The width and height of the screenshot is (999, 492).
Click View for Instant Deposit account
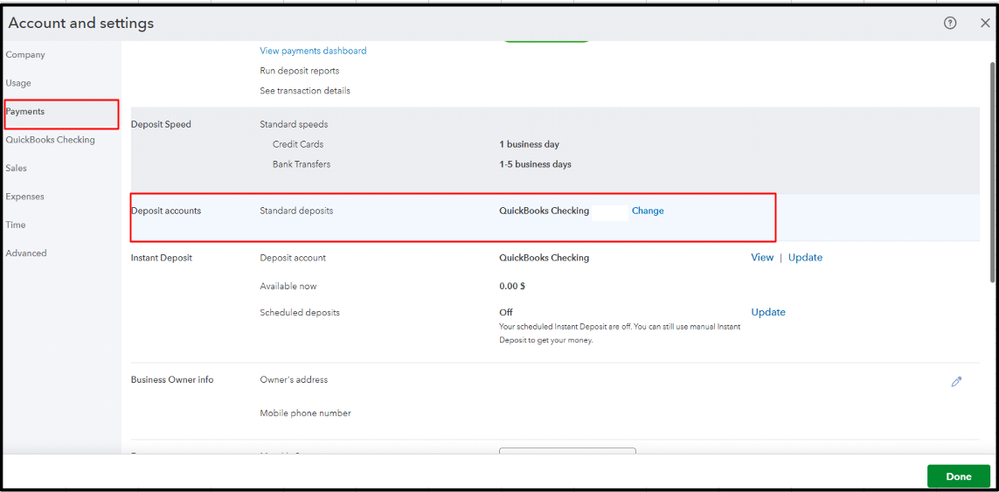762,257
